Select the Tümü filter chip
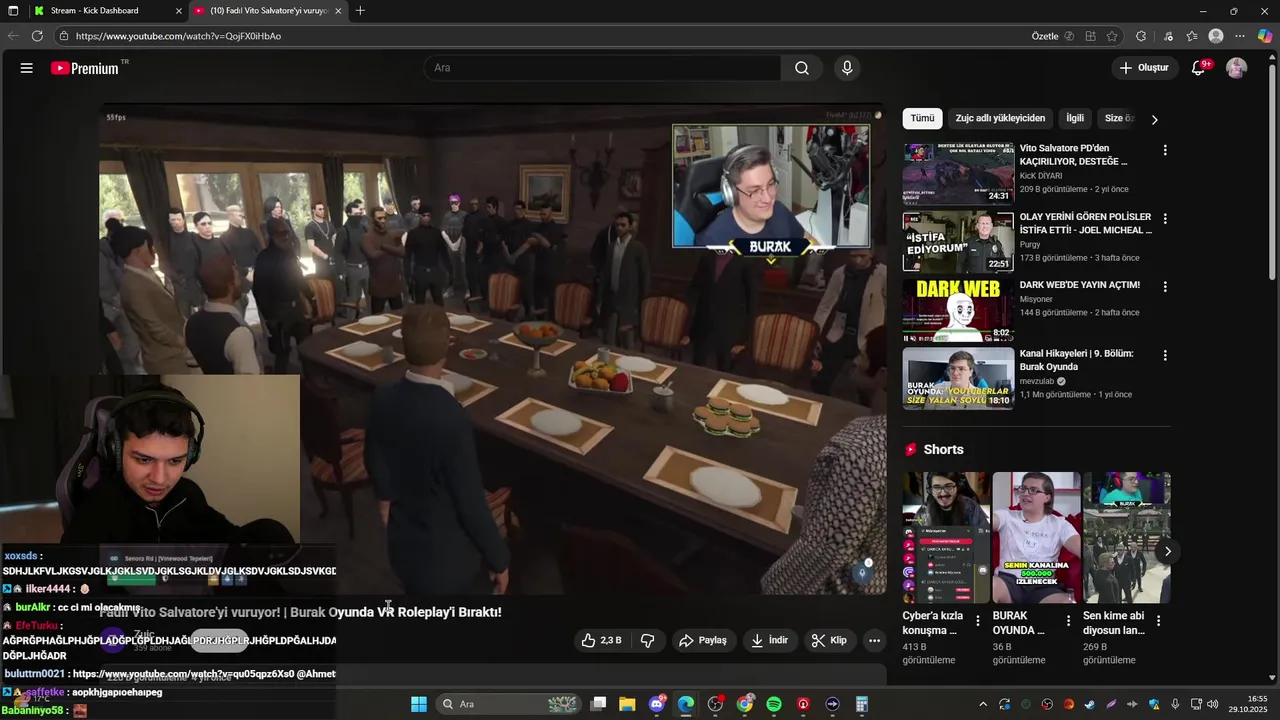1280x720 pixels. [922, 118]
